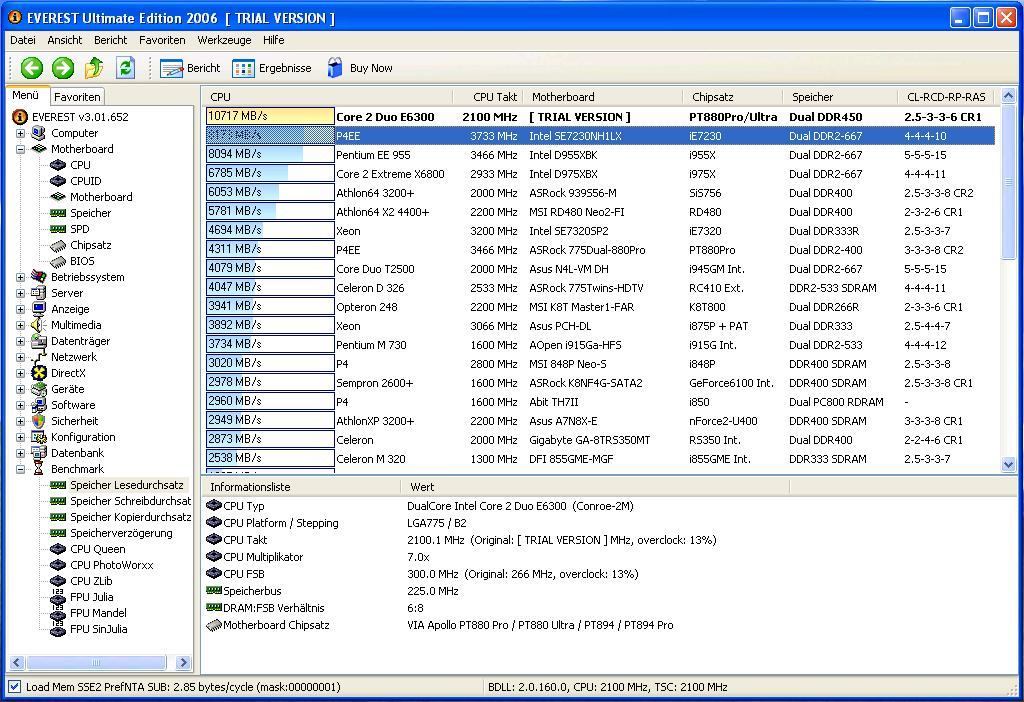This screenshot has width=1024, height=702.
Task: Expand the Anzeige tree node
Action: tap(20, 310)
